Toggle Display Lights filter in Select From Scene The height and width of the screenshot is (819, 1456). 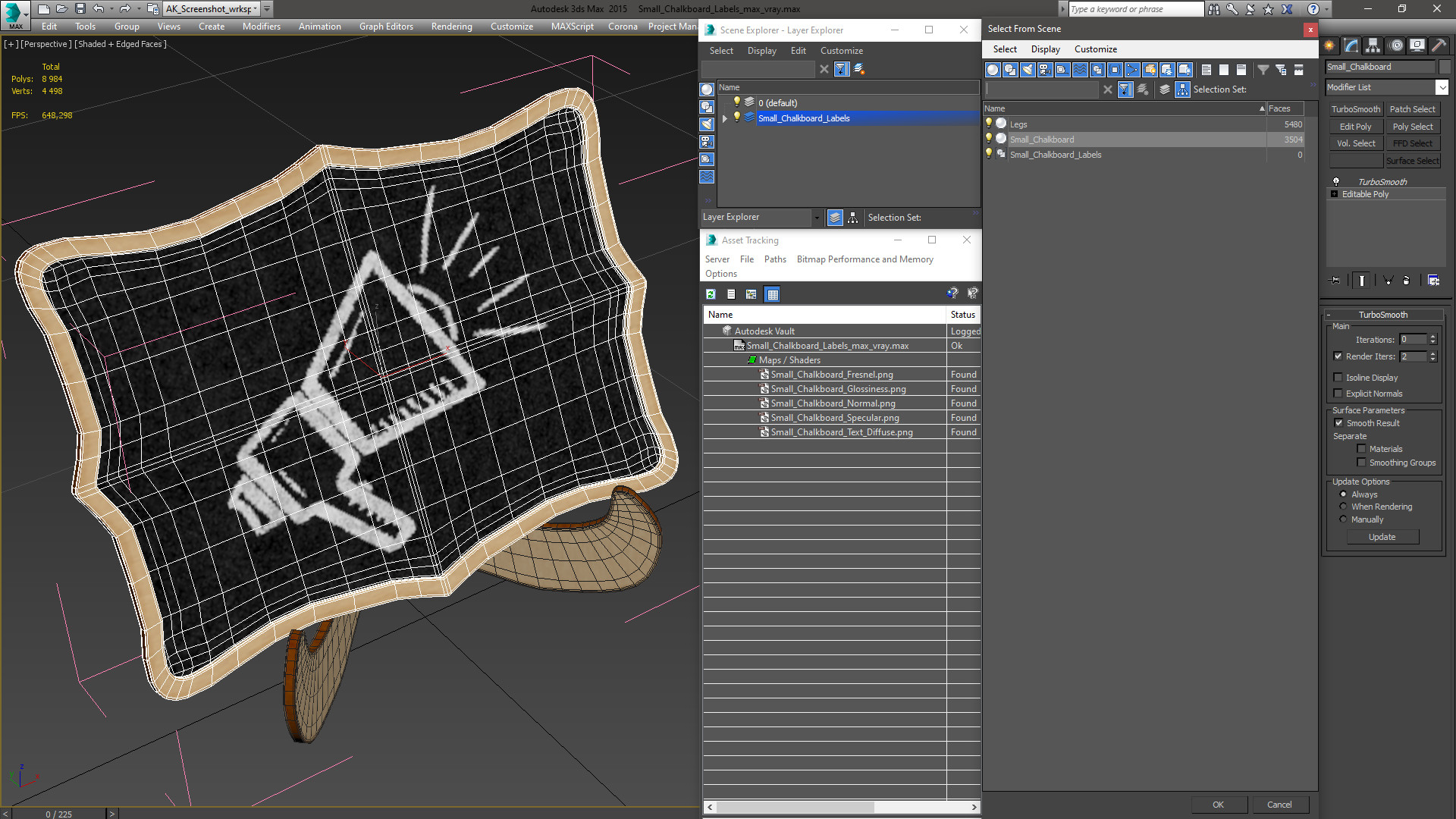click(1028, 70)
